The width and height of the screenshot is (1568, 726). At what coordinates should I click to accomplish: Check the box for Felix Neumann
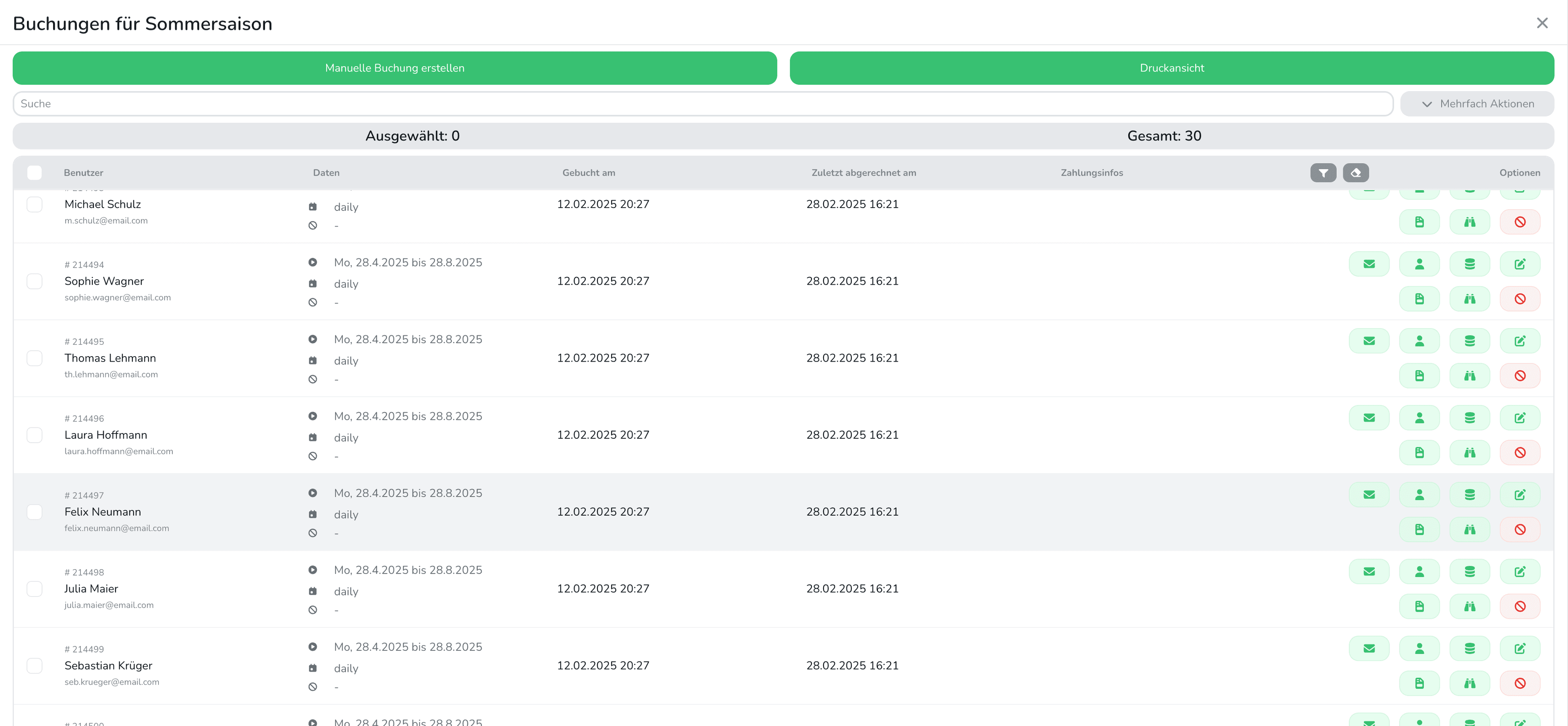click(35, 512)
